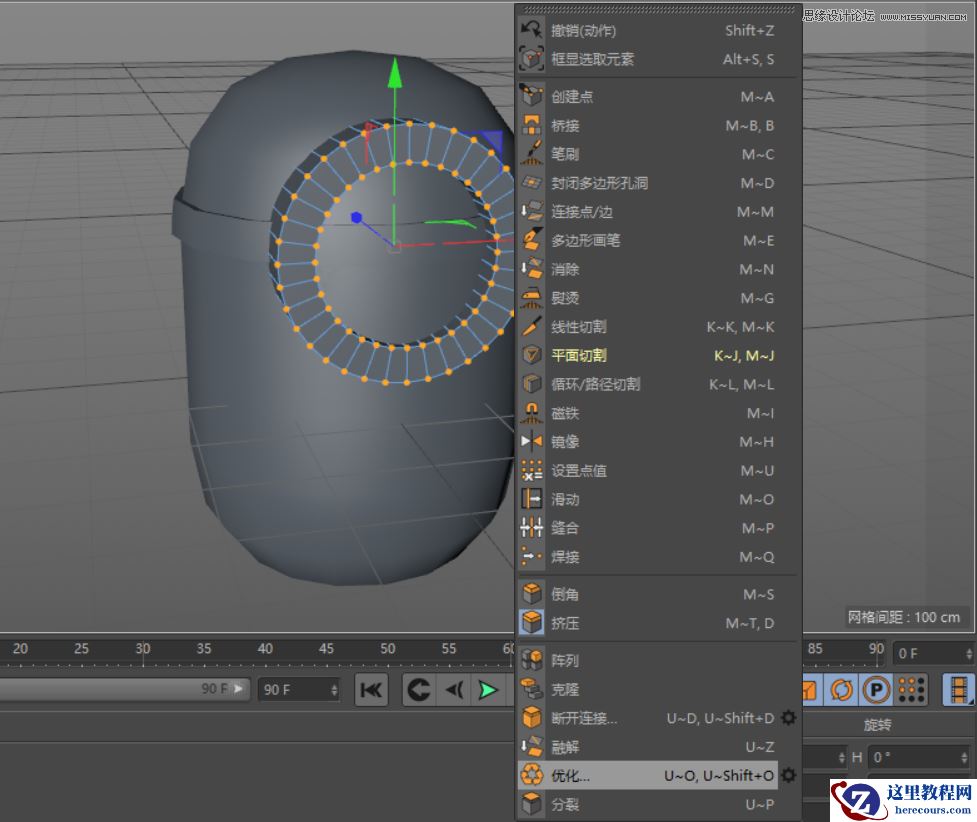
Task: Enable the Point Level Animation dotted toggle
Action: pyautogui.click(x=910, y=688)
